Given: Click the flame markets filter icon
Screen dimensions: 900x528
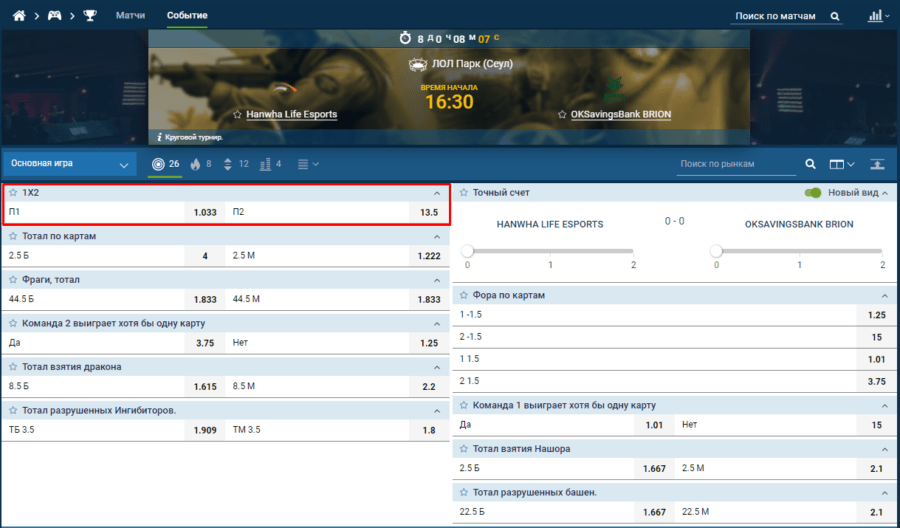Looking at the screenshot, I should pos(195,164).
